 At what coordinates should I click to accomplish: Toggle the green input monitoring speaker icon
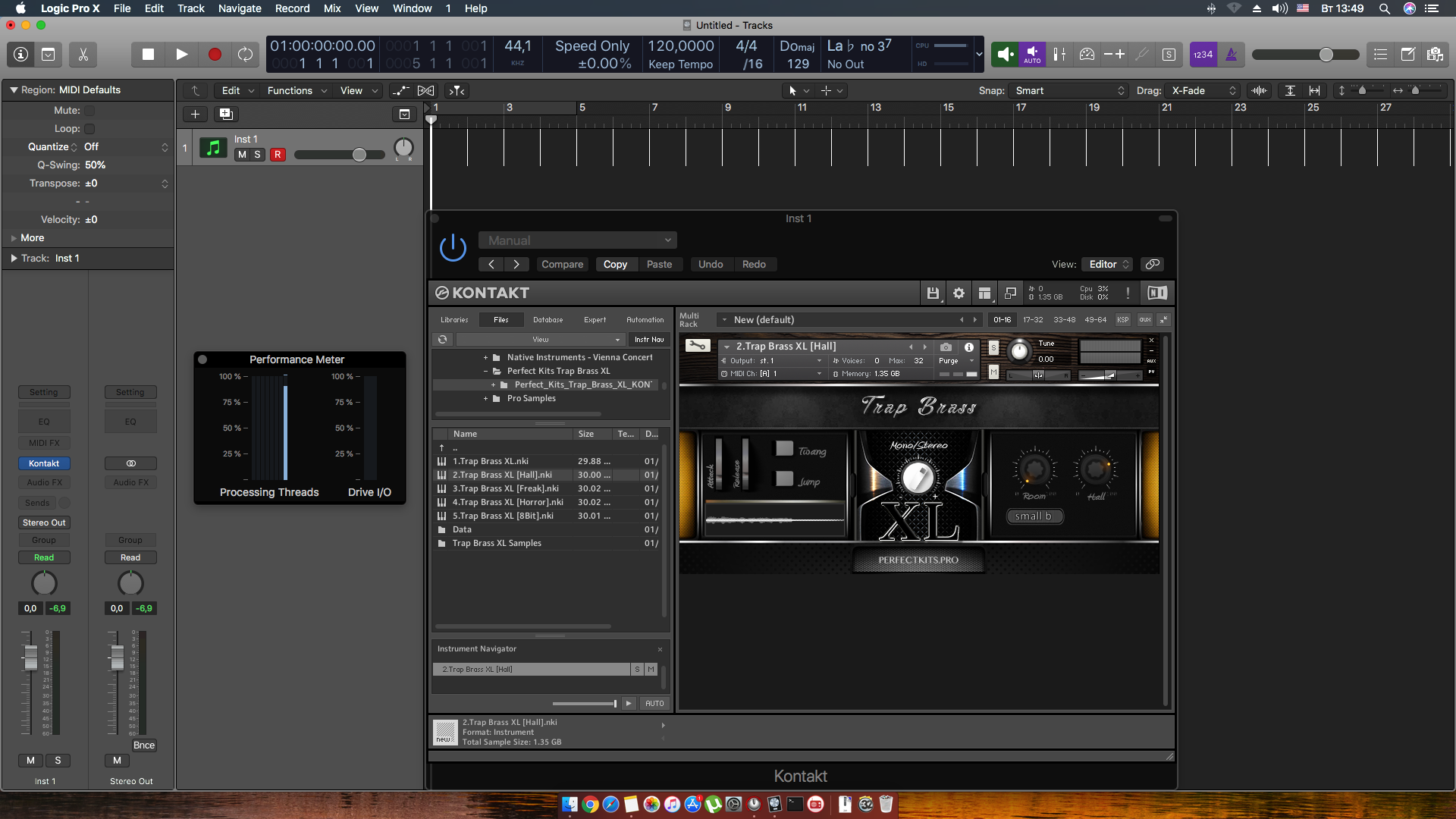tap(1005, 55)
